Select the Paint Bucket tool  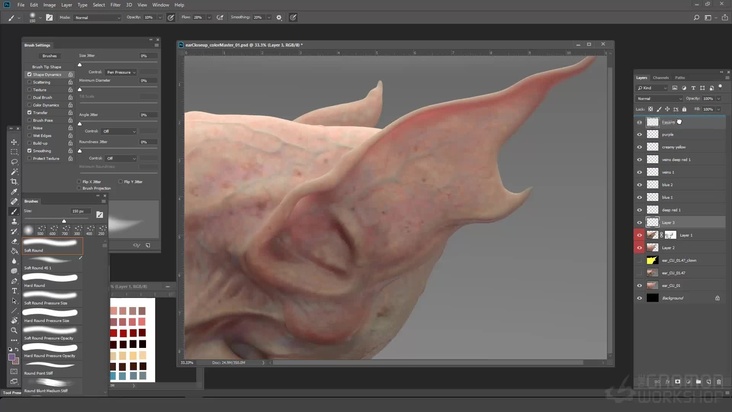14,251
